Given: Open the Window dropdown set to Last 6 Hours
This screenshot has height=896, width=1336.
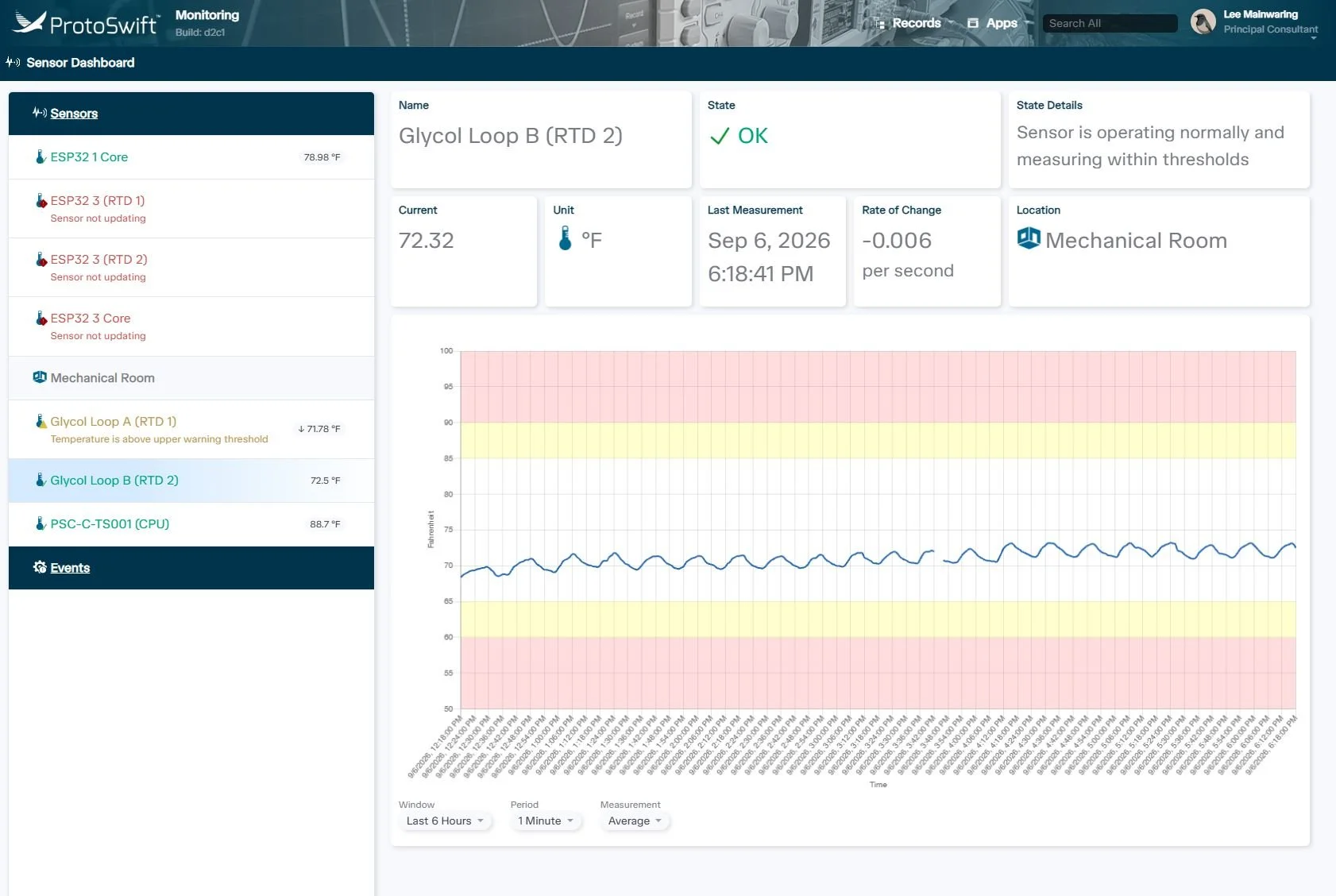Looking at the screenshot, I should (x=445, y=821).
